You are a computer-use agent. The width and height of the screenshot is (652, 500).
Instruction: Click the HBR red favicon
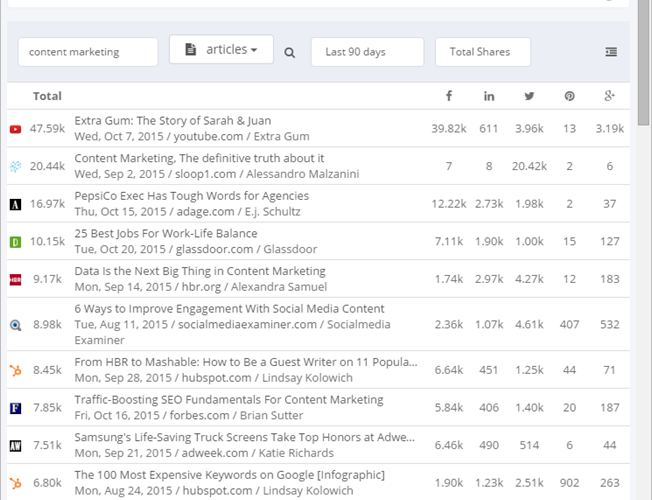point(15,280)
